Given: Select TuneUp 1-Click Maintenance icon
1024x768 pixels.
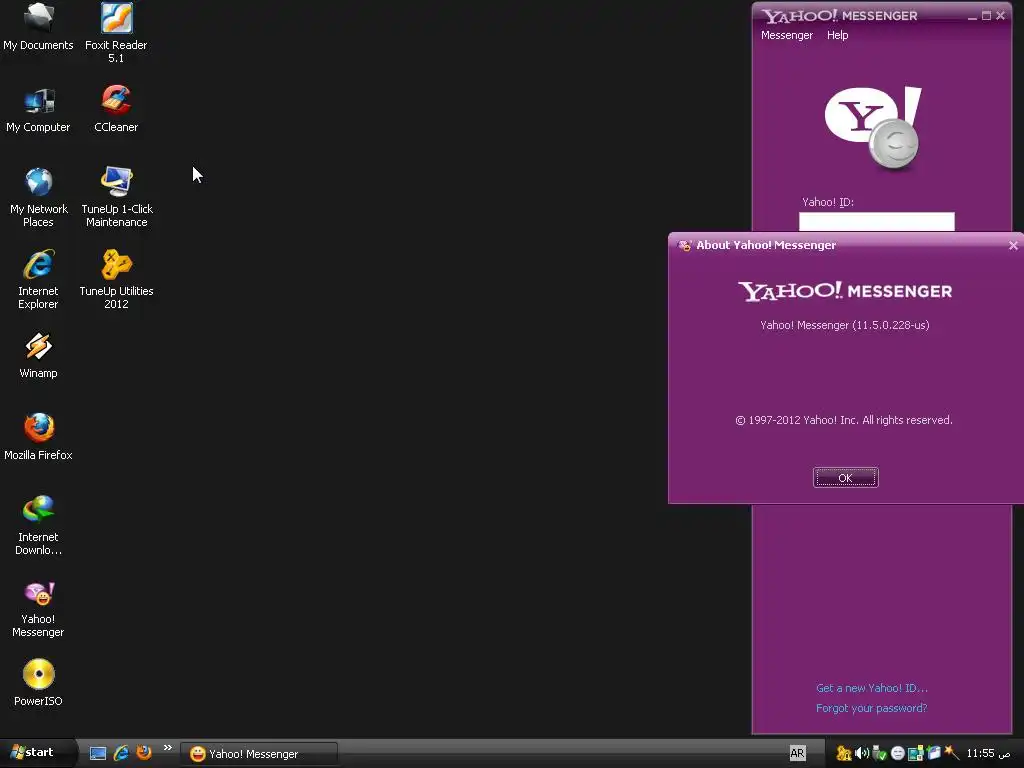Looking at the screenshot, I should pos(117,197).
